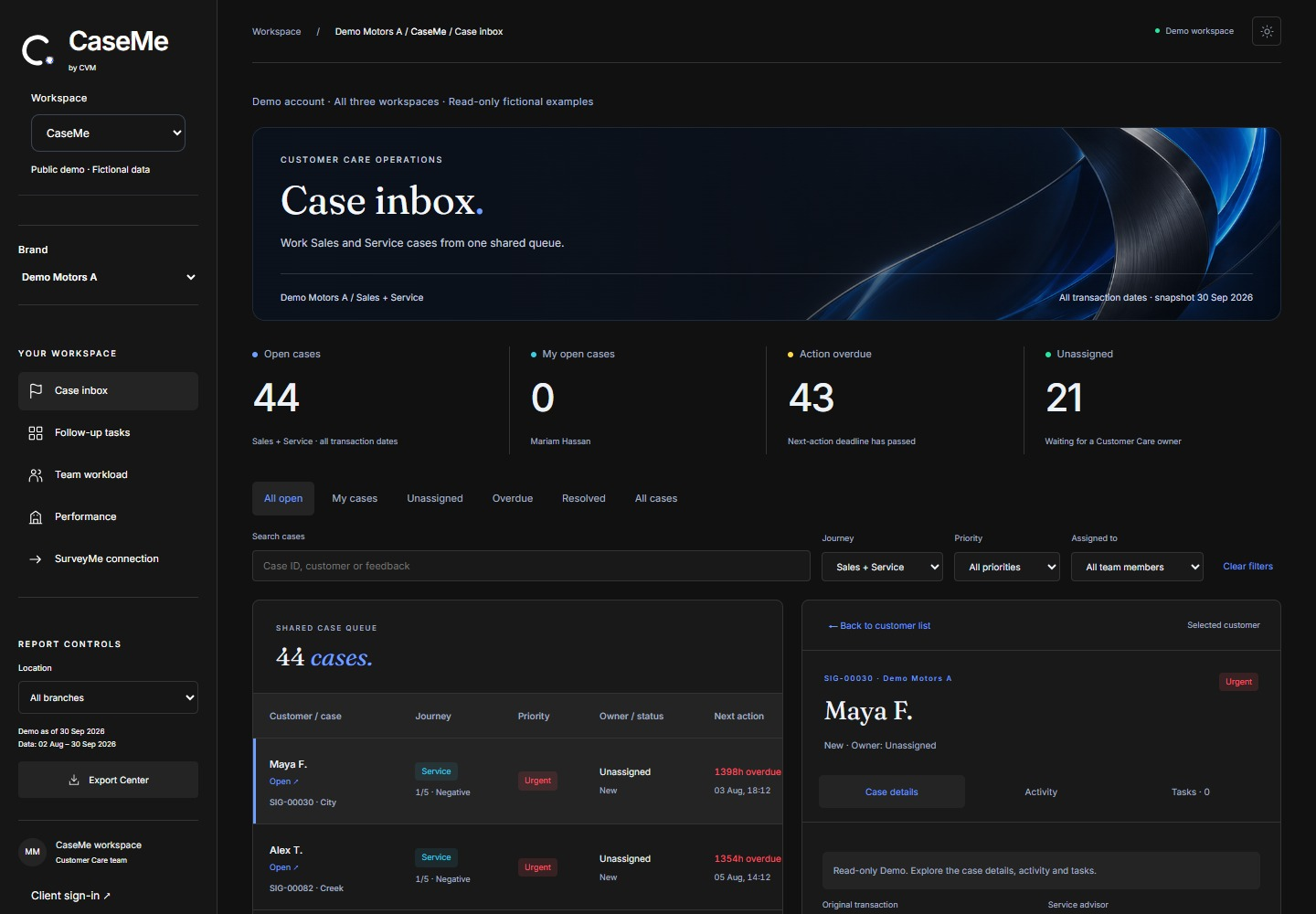Image resolution: width=1316 pixels, height=914 pixels.
Task: Select the Alex T. case row
Action: 517,867
